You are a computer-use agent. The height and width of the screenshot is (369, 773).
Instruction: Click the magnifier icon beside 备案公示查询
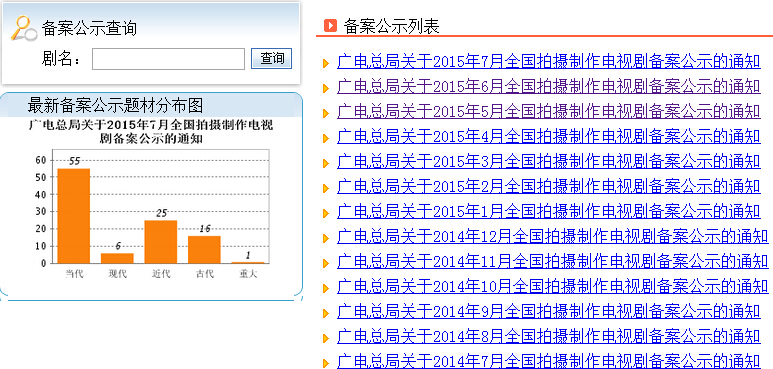click(x=24, y=28)
